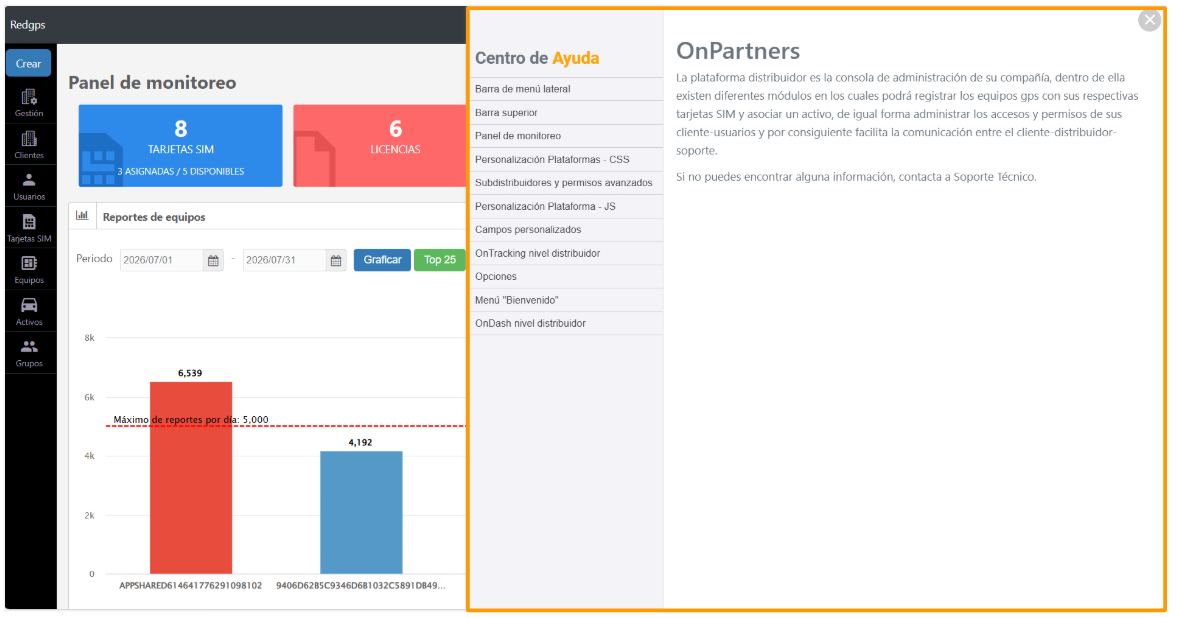Click the red 6,539 reports bar
Image resolution: width=1177 pixels, height=618 pixels.
click(191, 478)
